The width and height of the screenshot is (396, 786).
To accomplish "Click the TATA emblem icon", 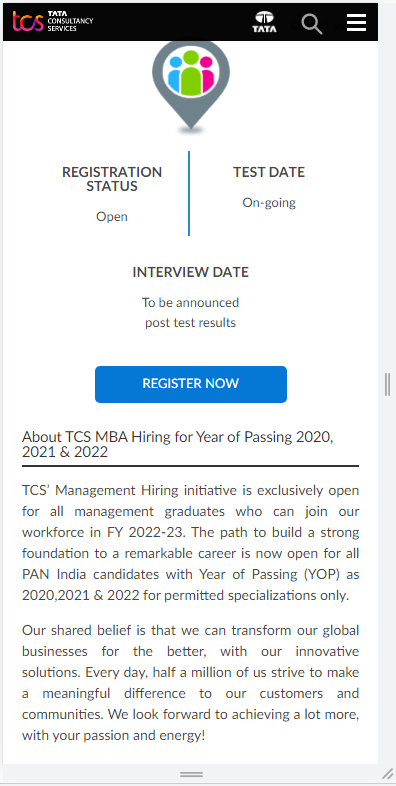I will 264,22.
